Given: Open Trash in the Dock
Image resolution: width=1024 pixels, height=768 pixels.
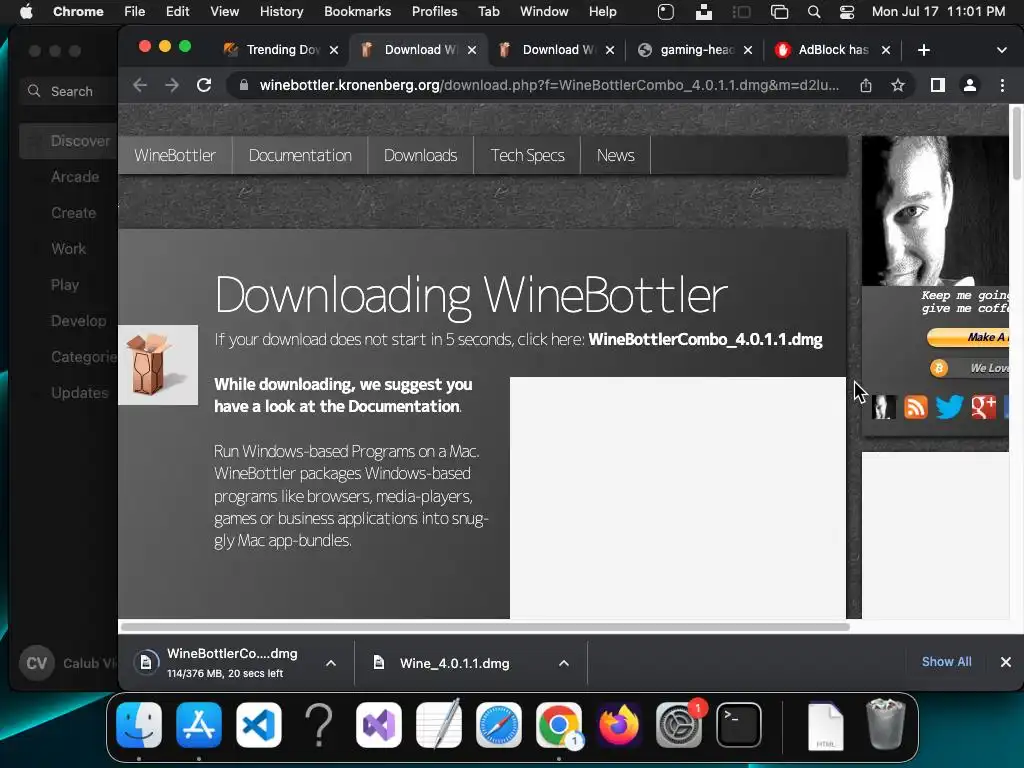Looking at the screenshot, I should click(886, 724).
